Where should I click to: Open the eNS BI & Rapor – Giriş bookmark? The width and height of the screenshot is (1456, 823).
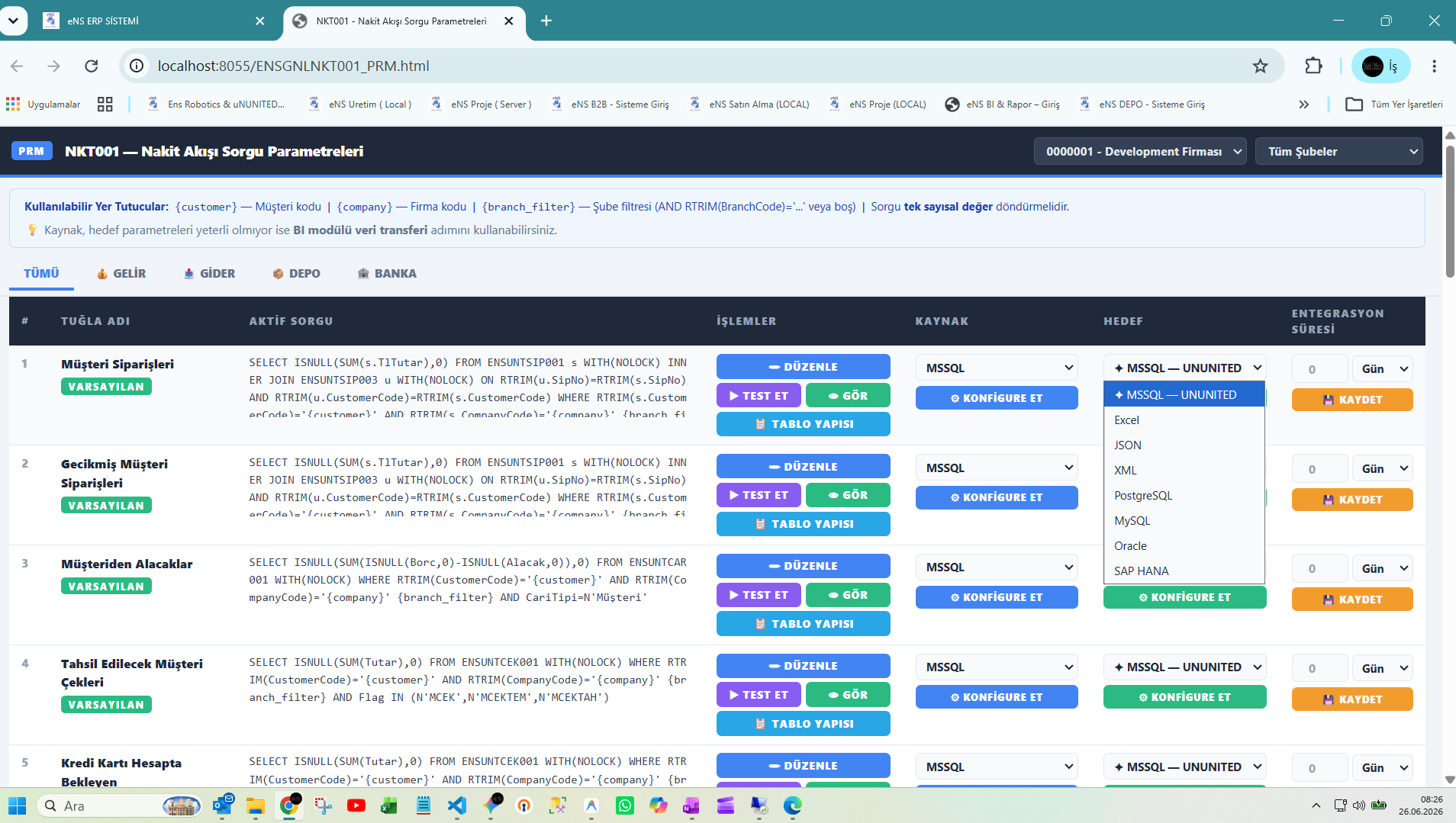tap(1002, 104)
